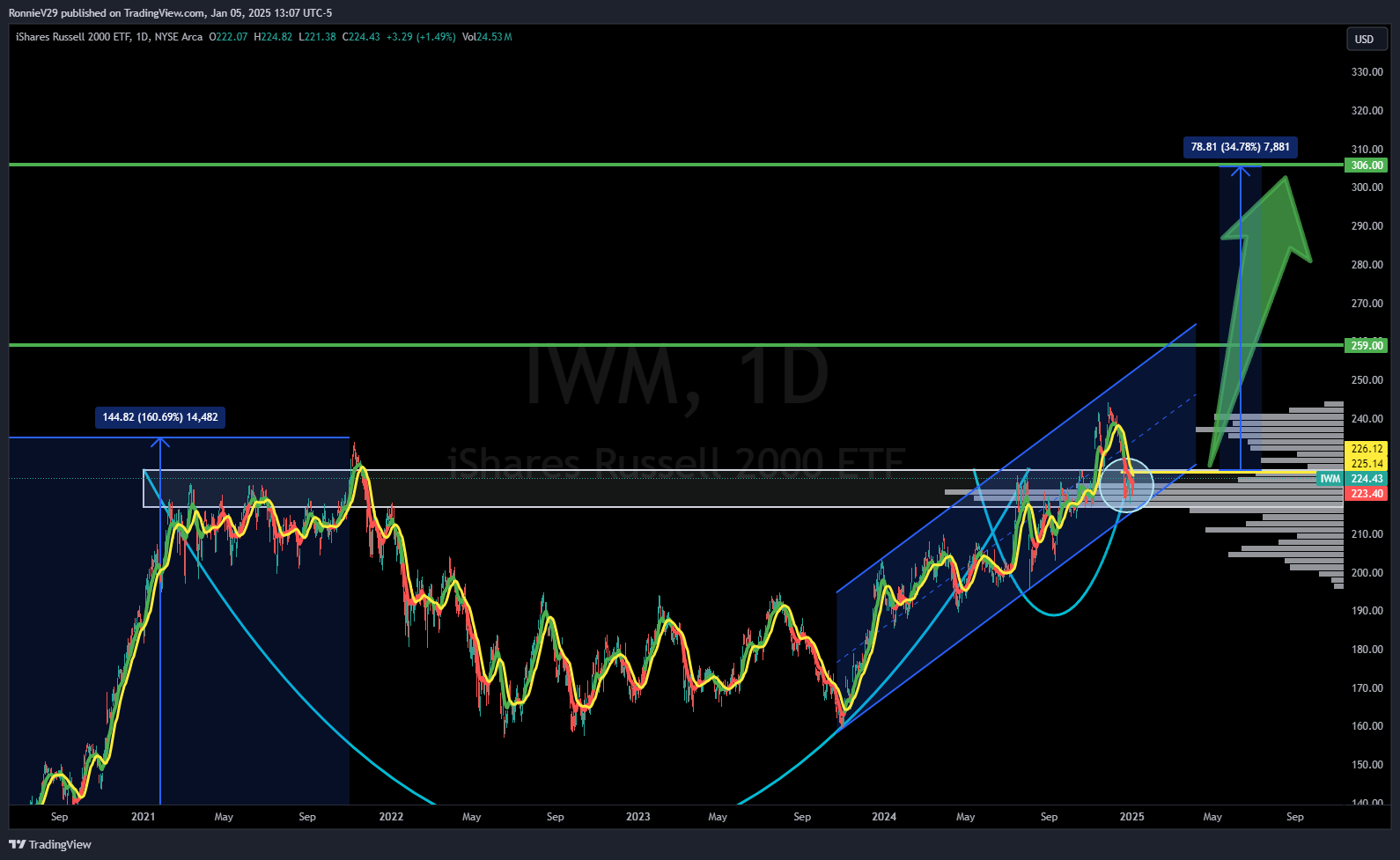Click the 180.00 price axis tick
The image size is (1400, 860).
(x=1367, y=650)
